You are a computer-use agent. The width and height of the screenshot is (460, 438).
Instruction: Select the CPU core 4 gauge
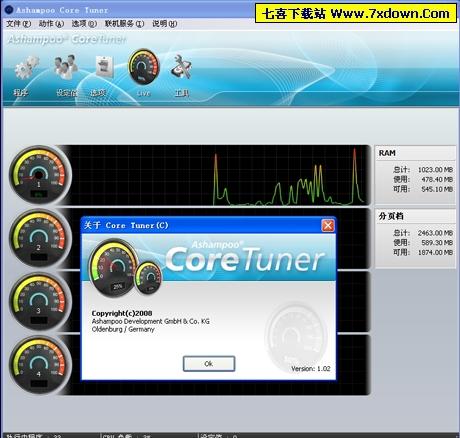39,365
